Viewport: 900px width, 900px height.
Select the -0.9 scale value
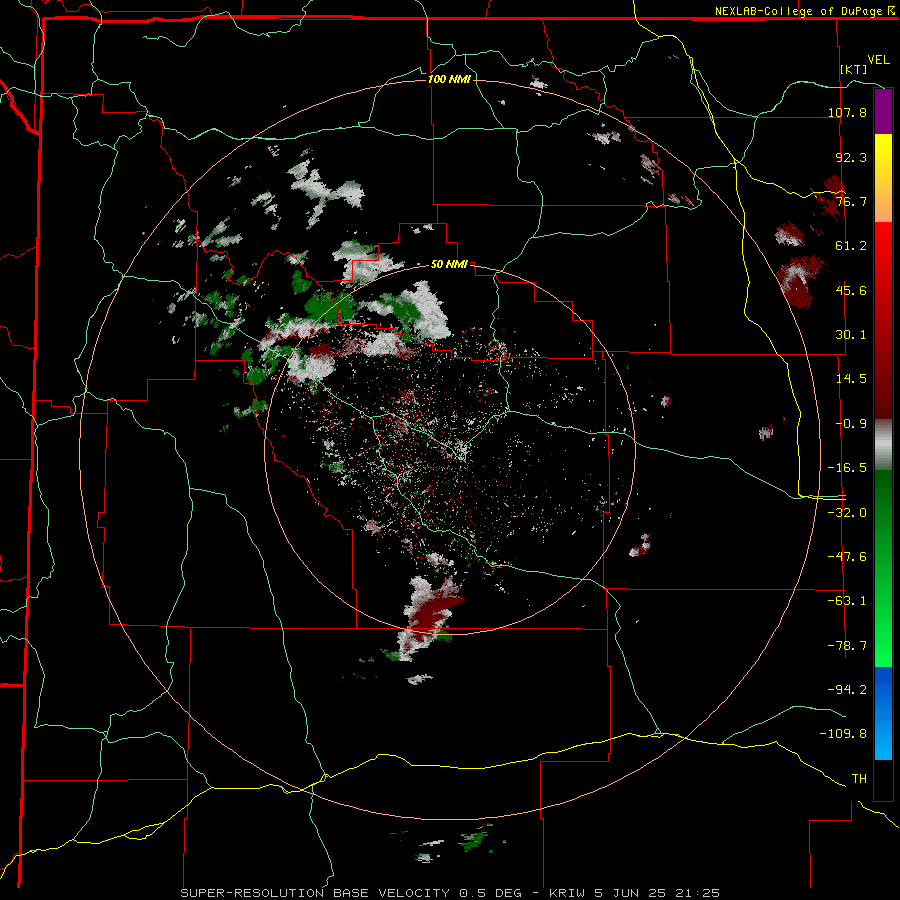pos(851,424)
